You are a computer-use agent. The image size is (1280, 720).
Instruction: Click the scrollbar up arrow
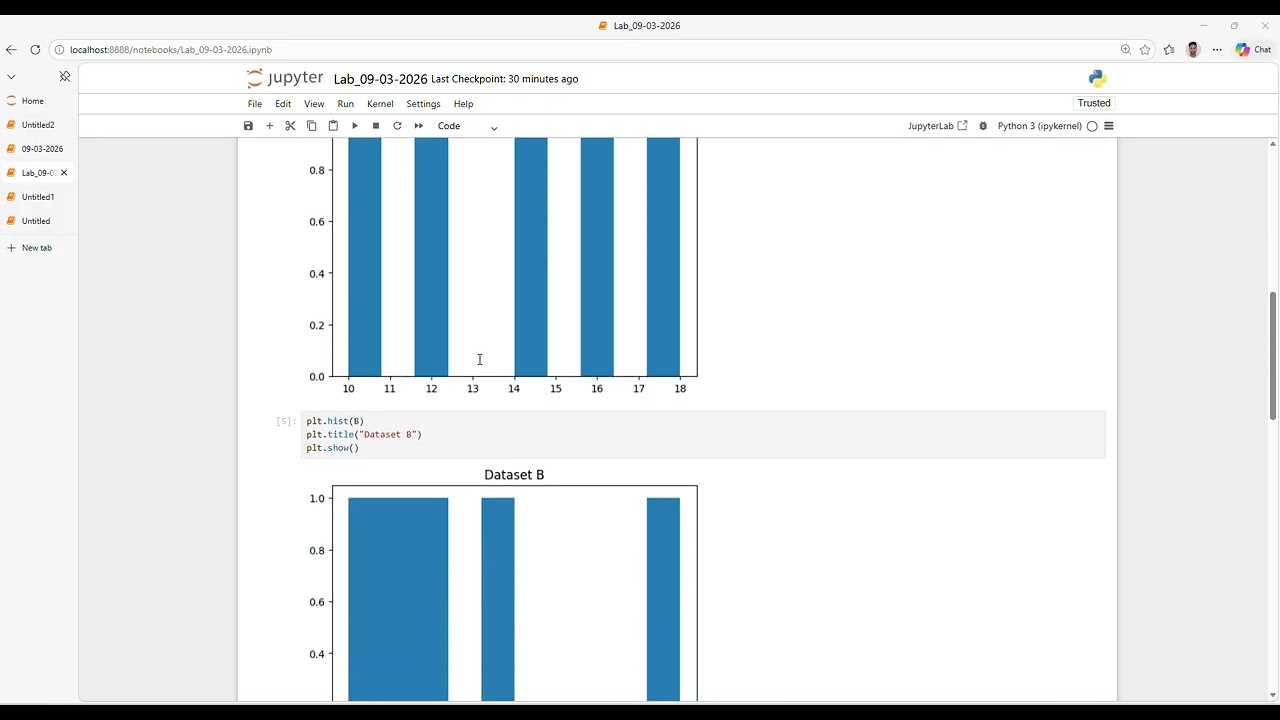point(1272,144)
